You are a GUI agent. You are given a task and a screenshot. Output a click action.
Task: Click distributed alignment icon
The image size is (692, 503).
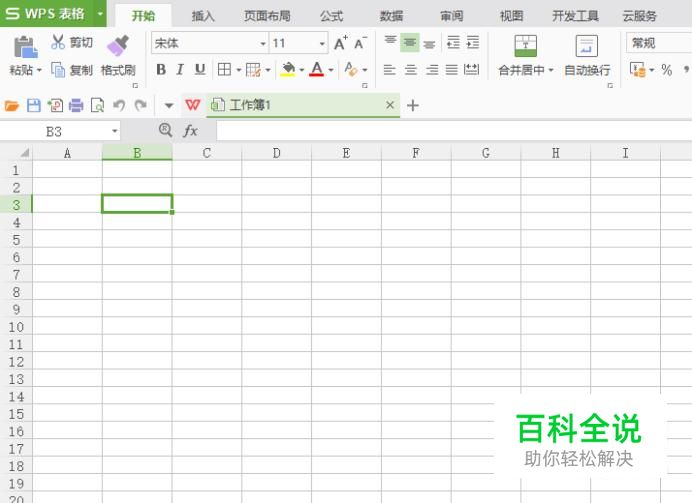(x=471, y=69)
